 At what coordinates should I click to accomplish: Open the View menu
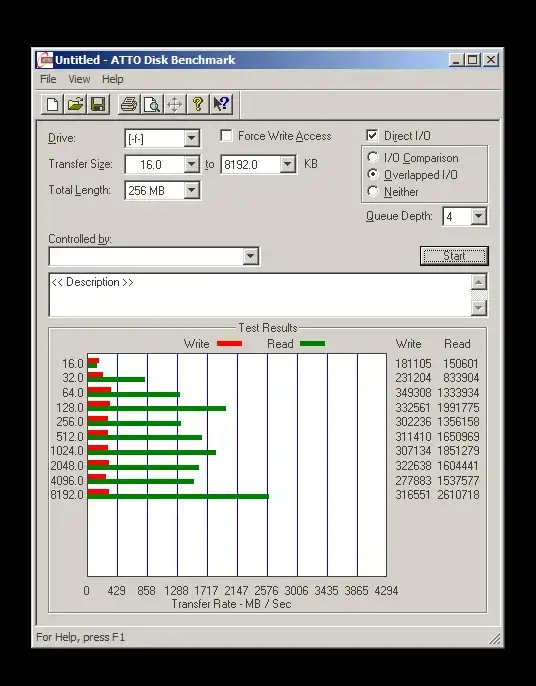(x=79, y=79)
